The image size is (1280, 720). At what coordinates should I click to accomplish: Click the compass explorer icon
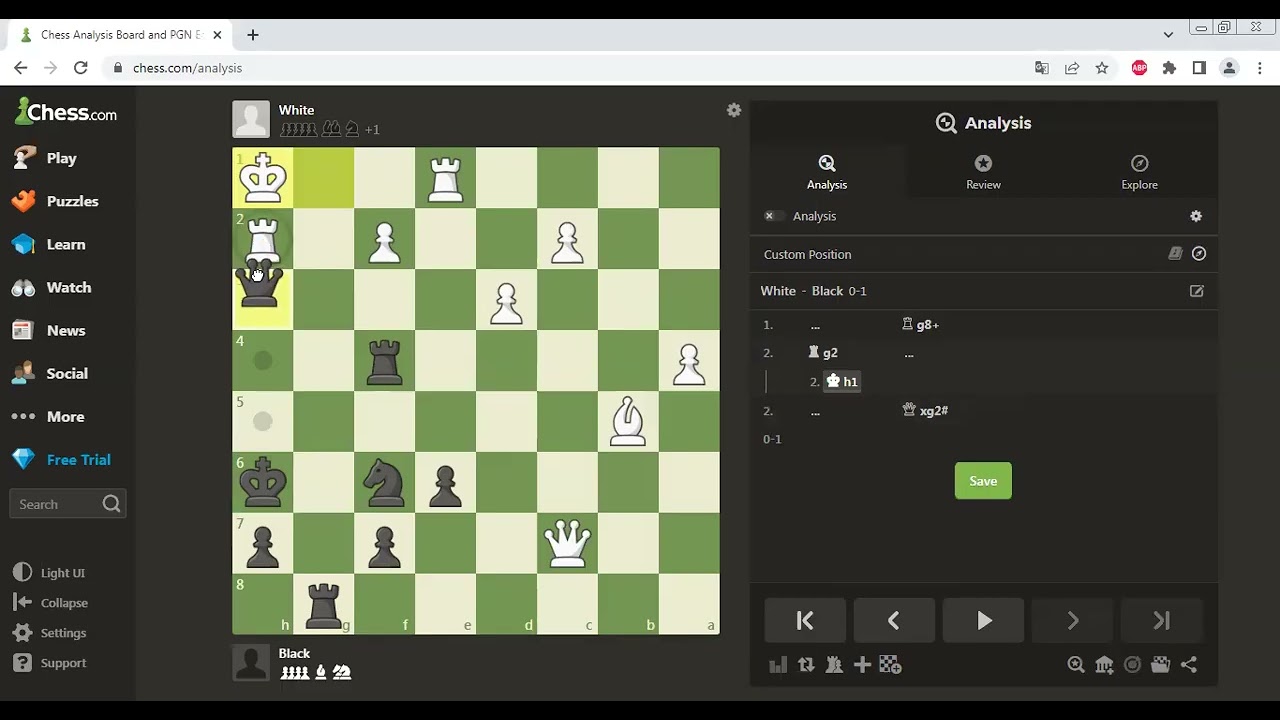pyautogui.click(x=1199, y=254)
